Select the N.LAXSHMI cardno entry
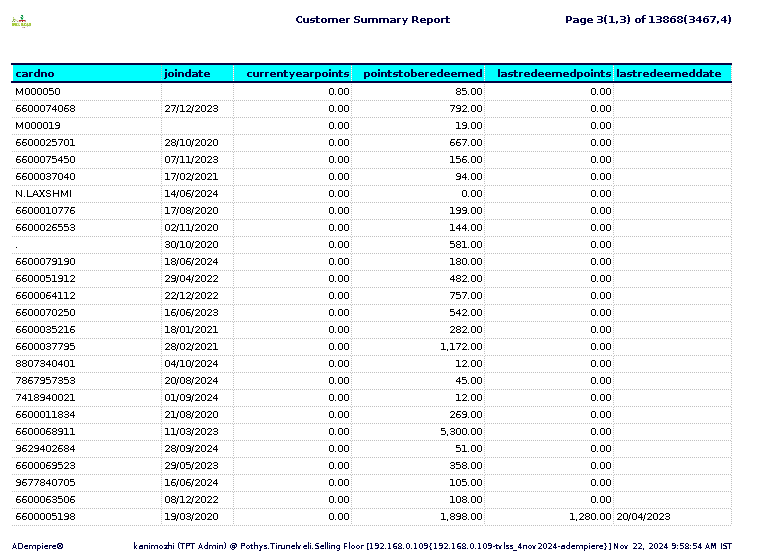This screenshot has width=760, height=557. tap(43, 193)
